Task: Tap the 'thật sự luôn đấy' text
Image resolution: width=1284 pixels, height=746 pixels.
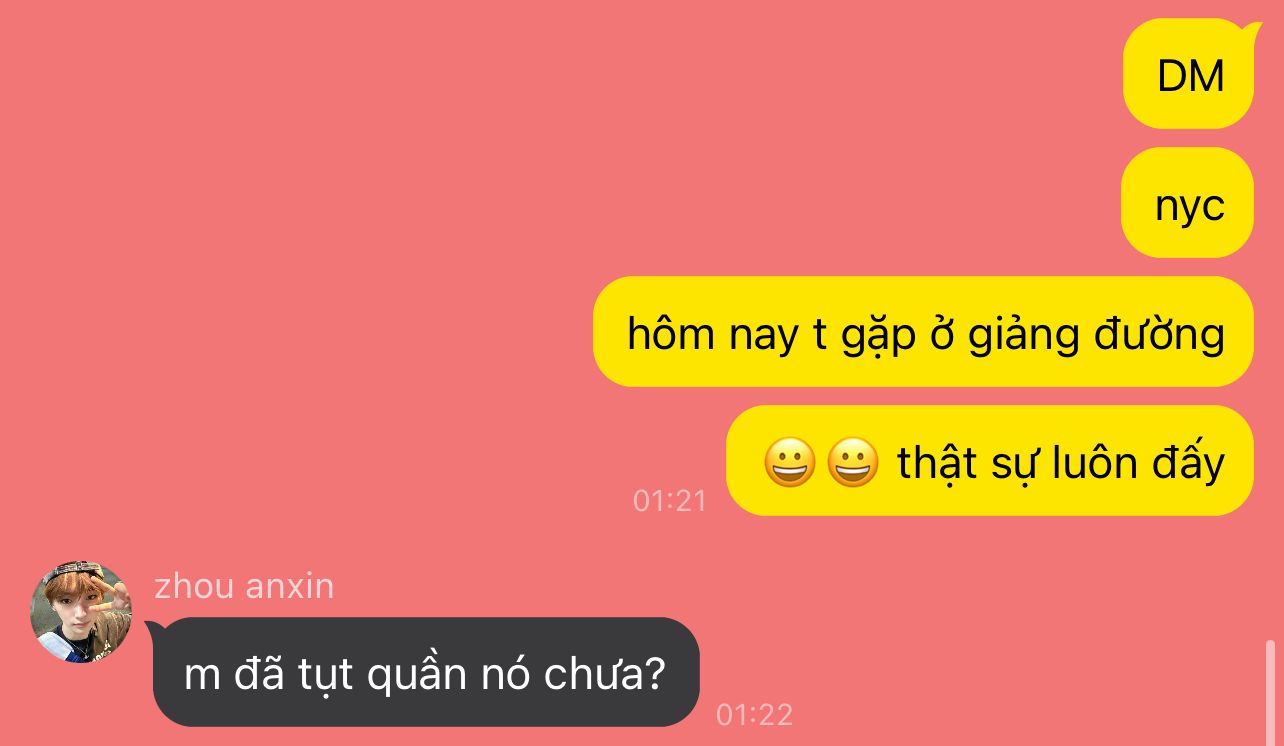Action: (x=1061, y=462)
